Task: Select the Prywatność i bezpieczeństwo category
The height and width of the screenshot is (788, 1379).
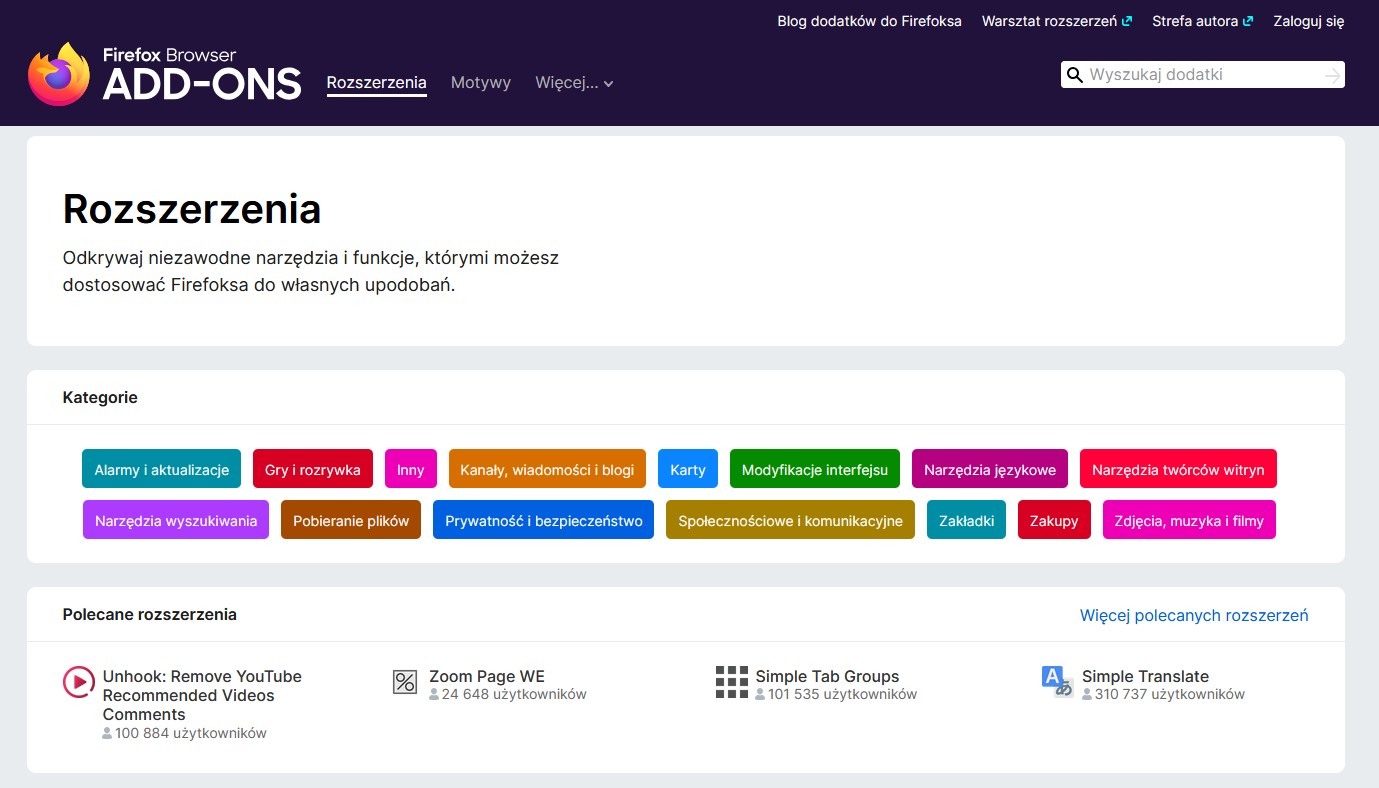Action: 543,519
